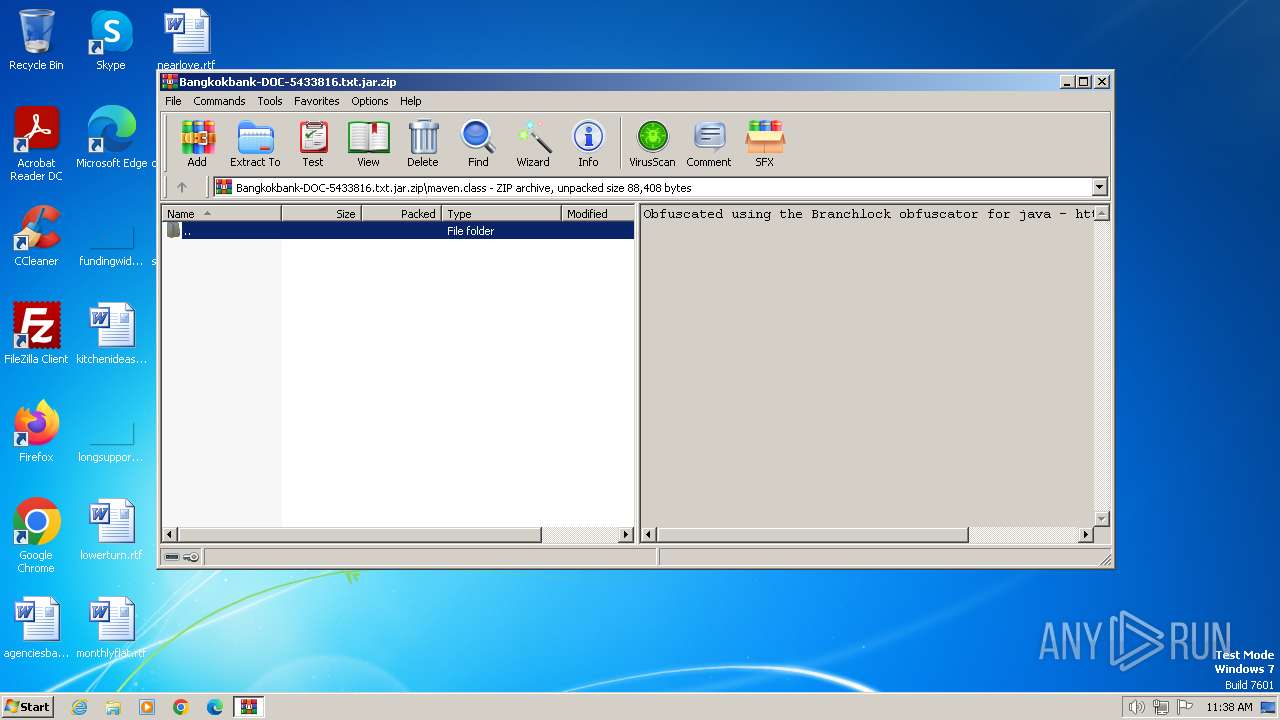
Task: Click the file list scroll right arrow
Action: (x=627, y=535)
